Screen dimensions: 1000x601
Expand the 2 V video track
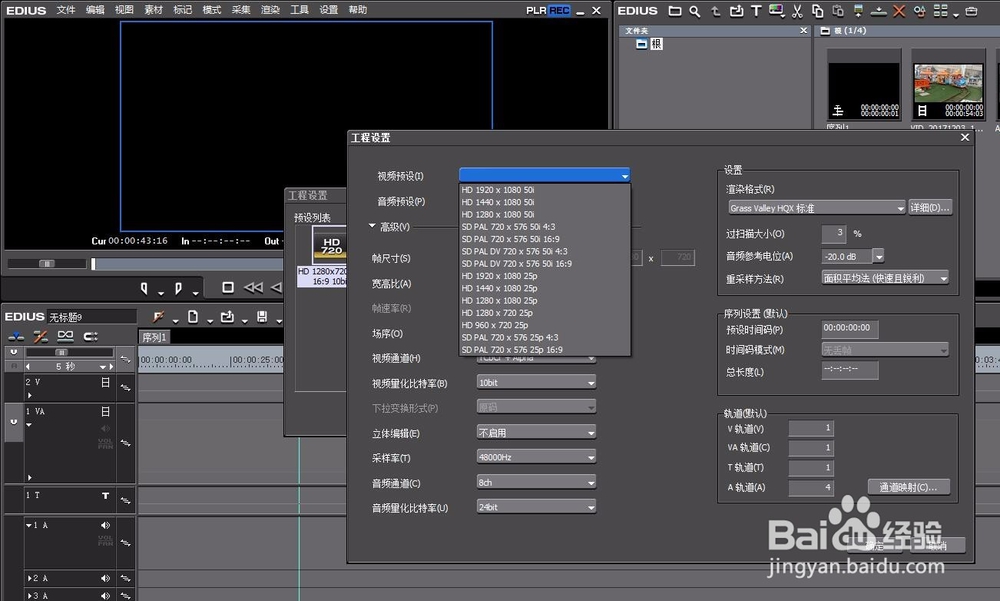click(29, 396)
